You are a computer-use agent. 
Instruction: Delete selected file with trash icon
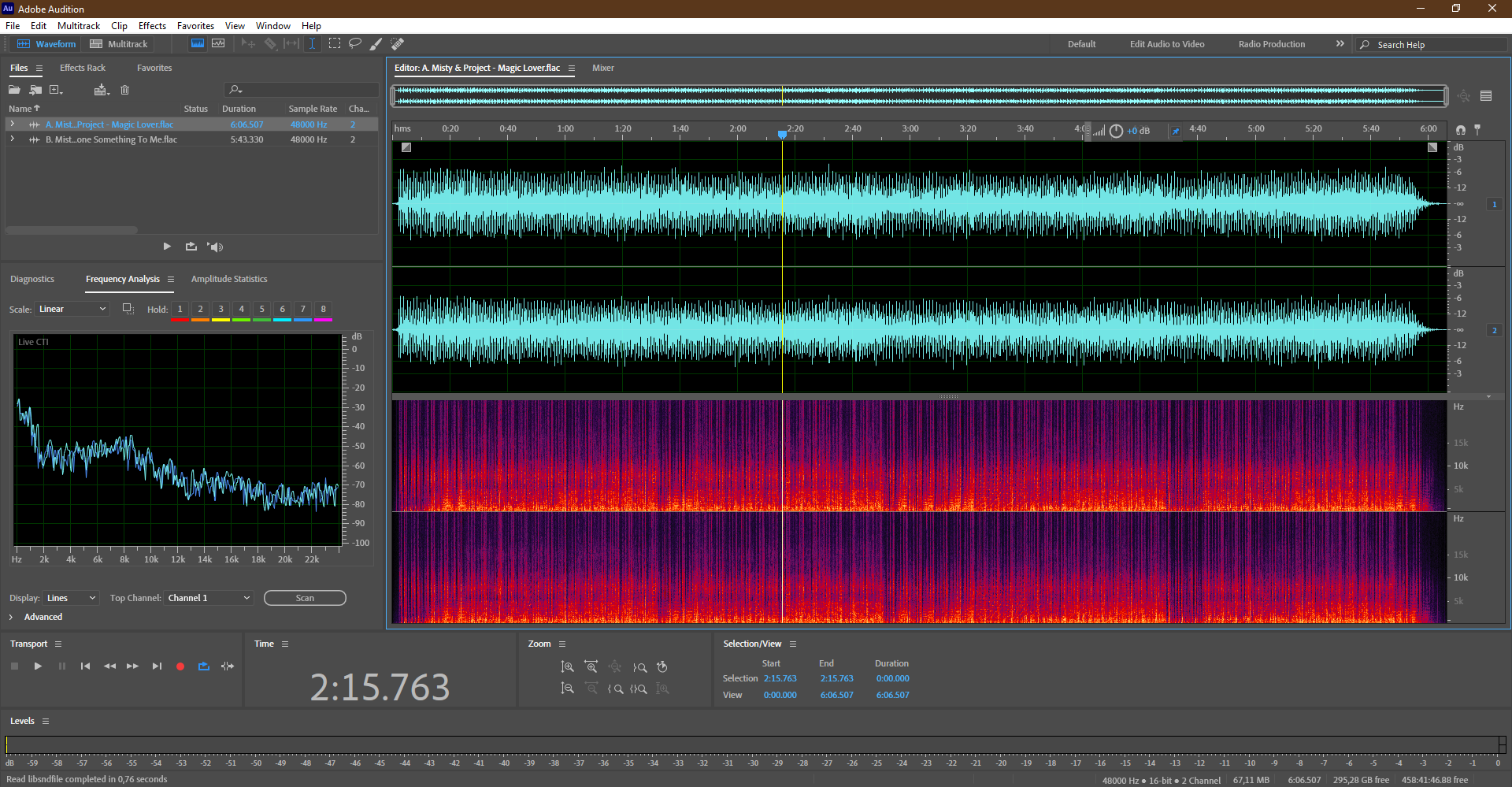coord(124,90)
